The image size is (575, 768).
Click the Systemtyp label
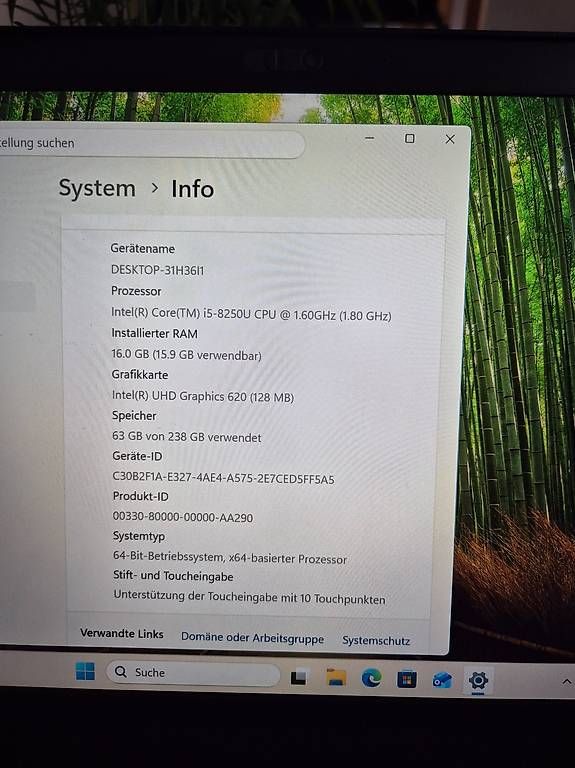139,536
